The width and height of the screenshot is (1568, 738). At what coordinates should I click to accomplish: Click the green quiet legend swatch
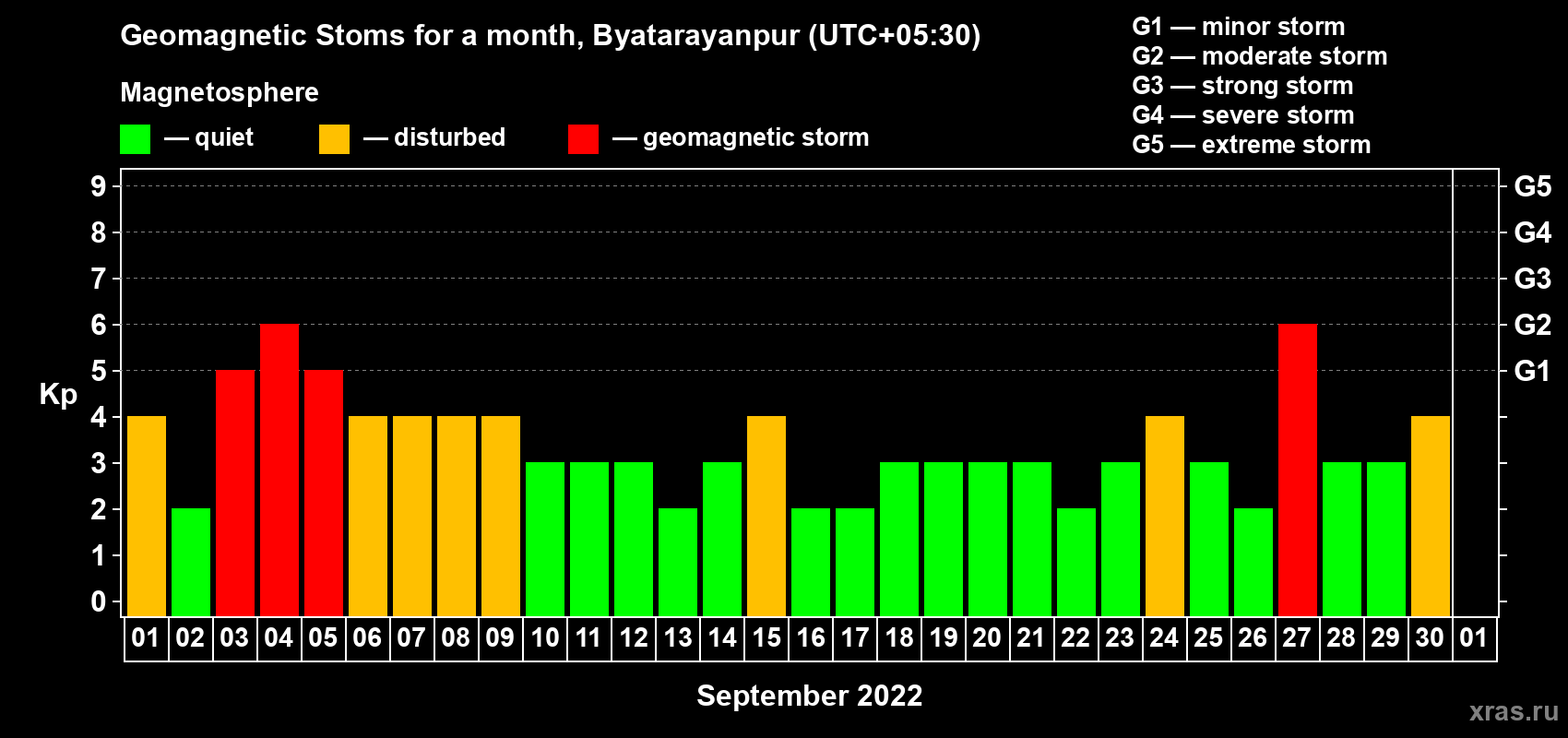point(135,139)
